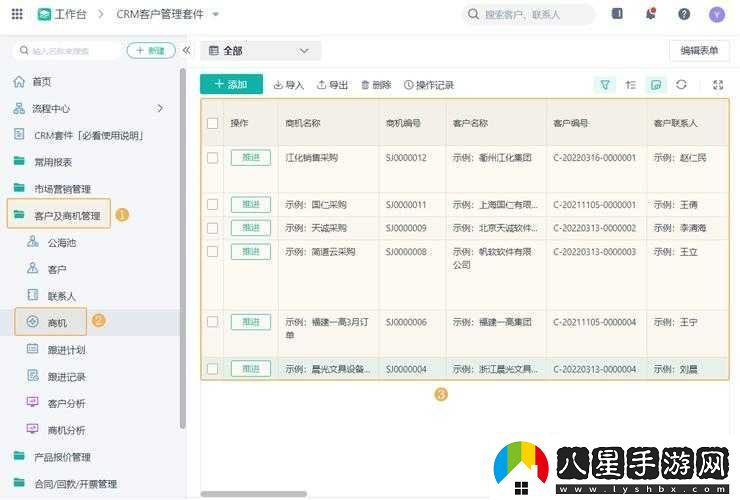The image size is (740, 500).
Task: Click the 跟进计划 plan icon
Action: [33, 349]
